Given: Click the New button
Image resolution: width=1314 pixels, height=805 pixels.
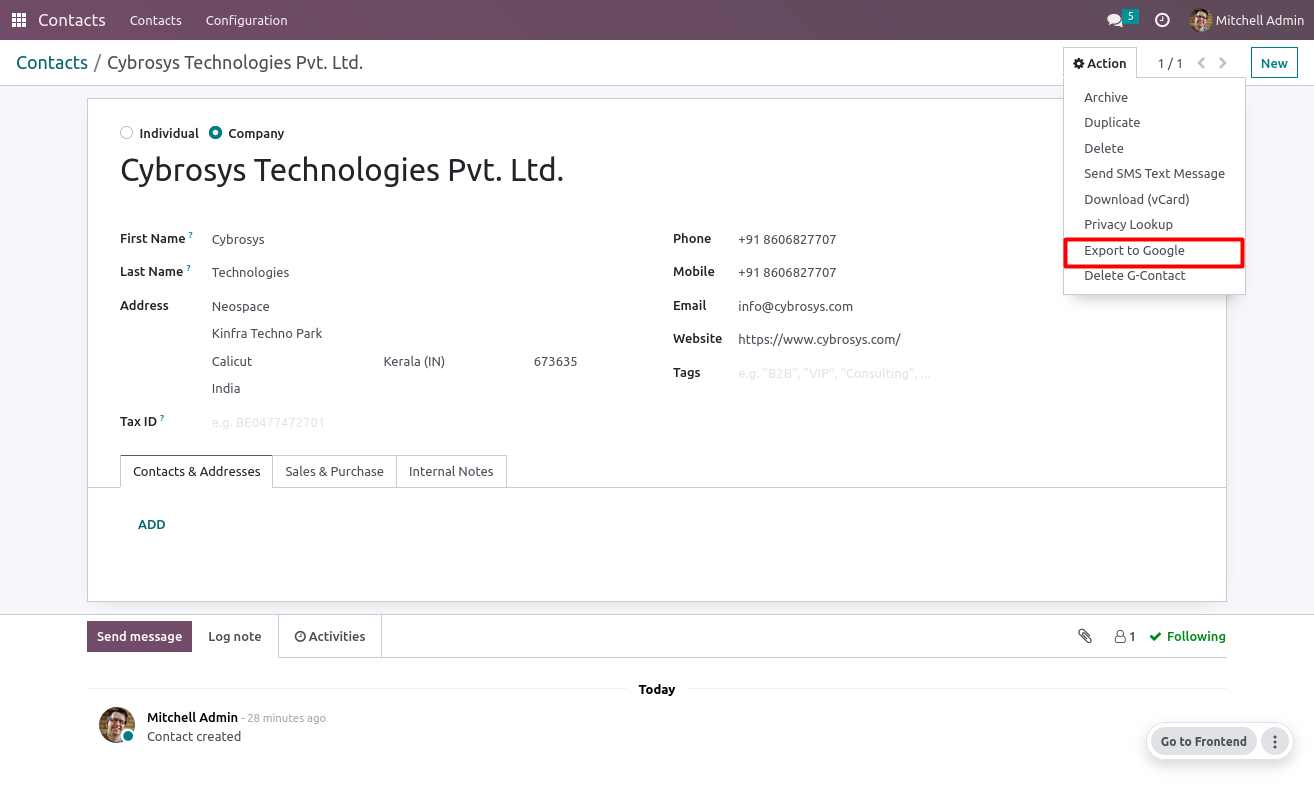Looking at the screenshot, I should (1274, 63).
